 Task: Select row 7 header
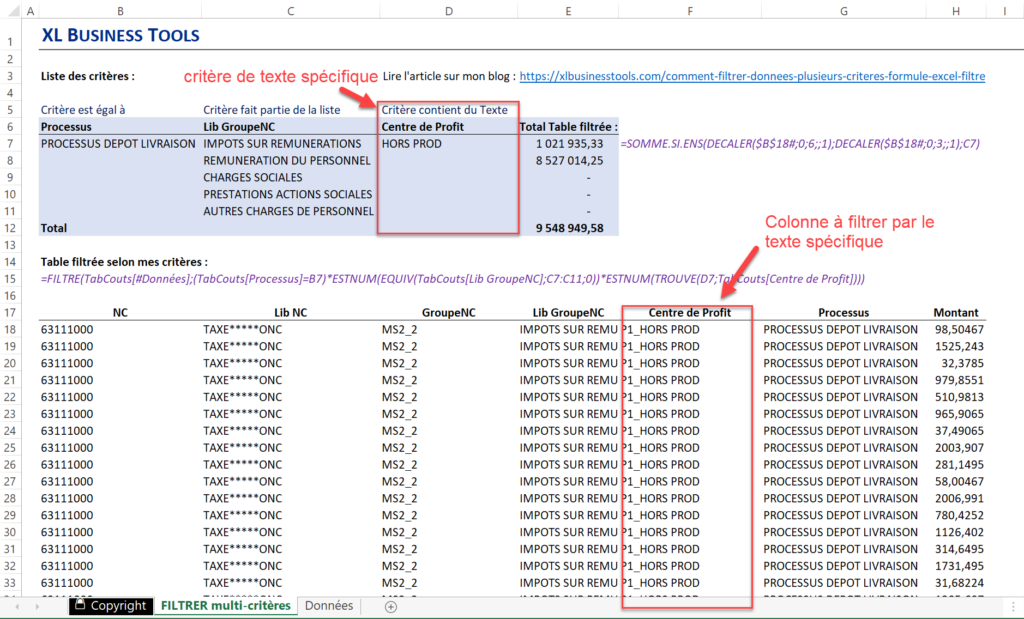pyautogui.click(x=12, y=144)
